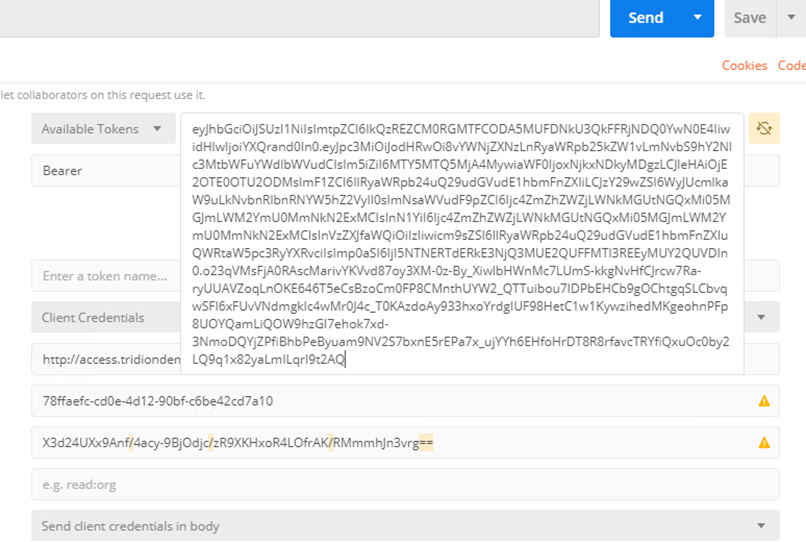Screen dimensions: 806x542
Task: Expand Send client credentials in body dropdown
Action: tap(405, 526)
